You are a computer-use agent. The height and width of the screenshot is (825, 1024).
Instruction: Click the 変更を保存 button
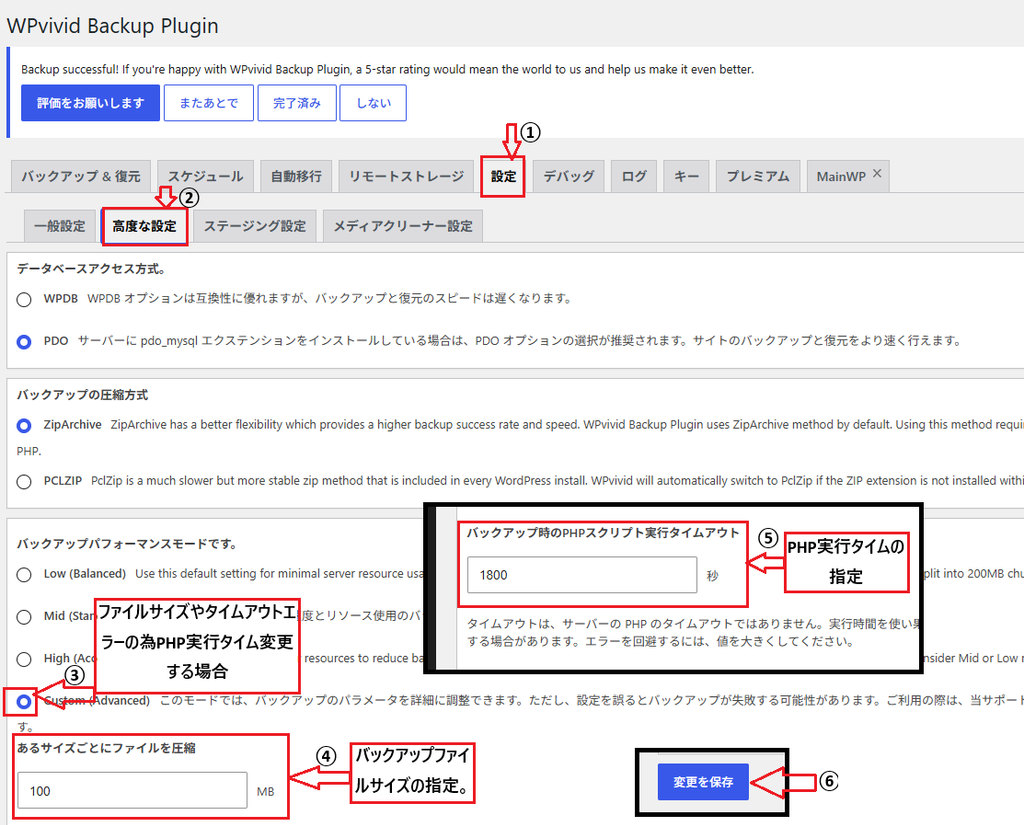[703, 782]
